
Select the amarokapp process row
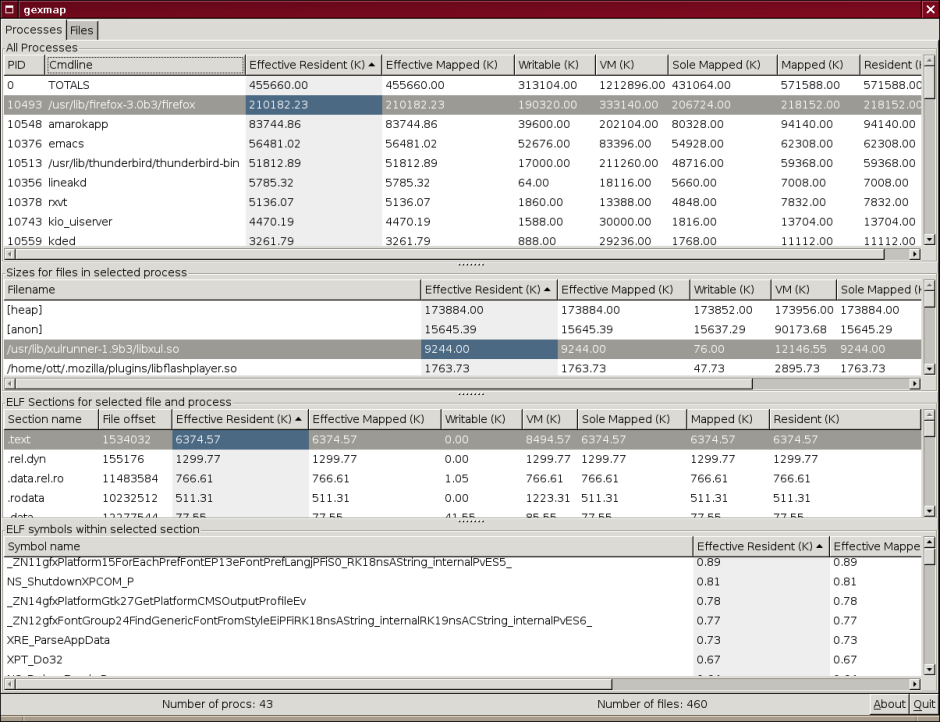click(x=462, y=124)
